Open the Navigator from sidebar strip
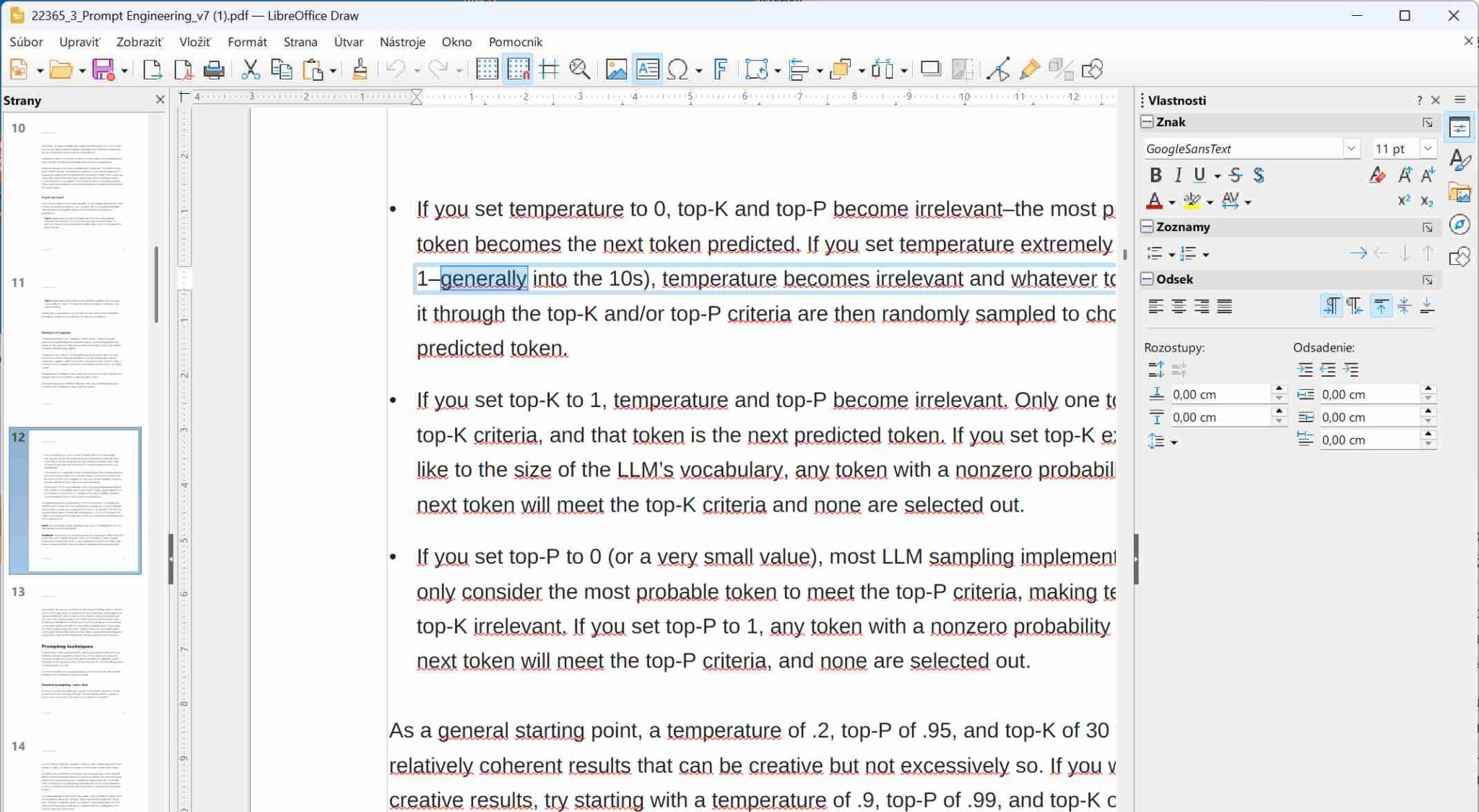1479x812 pixels. click(1460, 225)
